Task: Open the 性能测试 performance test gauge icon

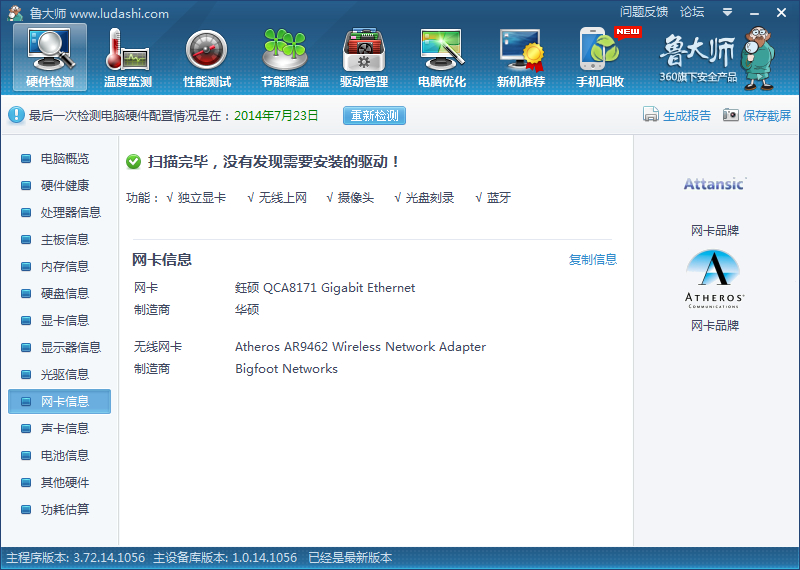Action: tap(207, 57)
